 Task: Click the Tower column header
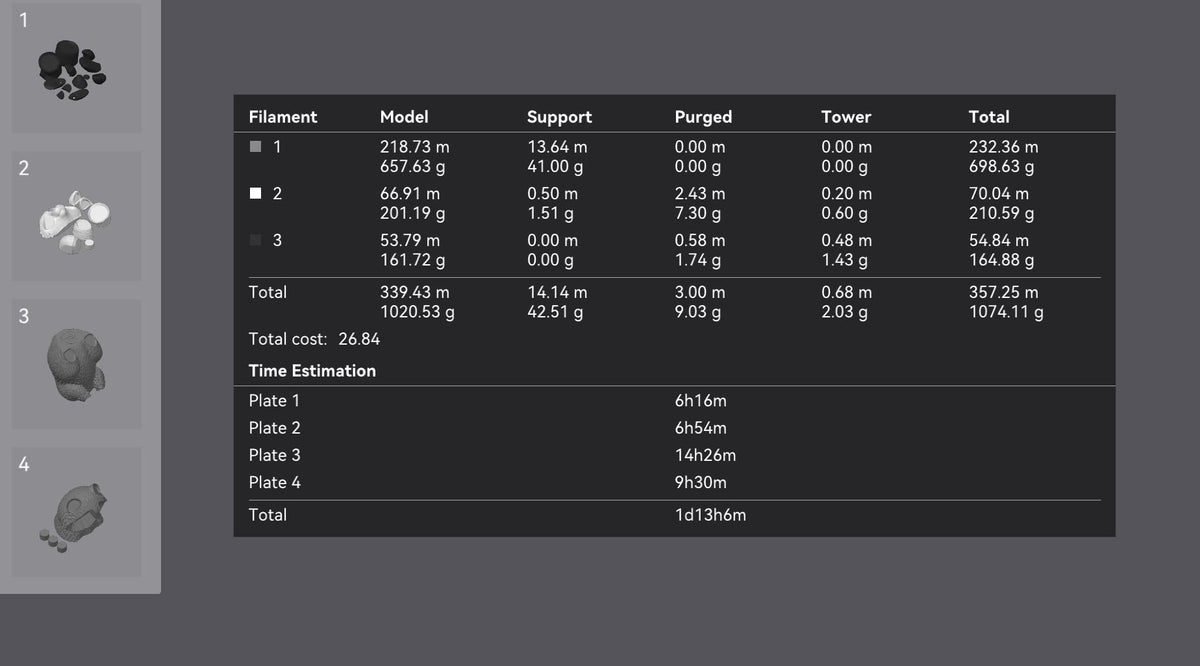pyautogui.click(x=846, y=117)
